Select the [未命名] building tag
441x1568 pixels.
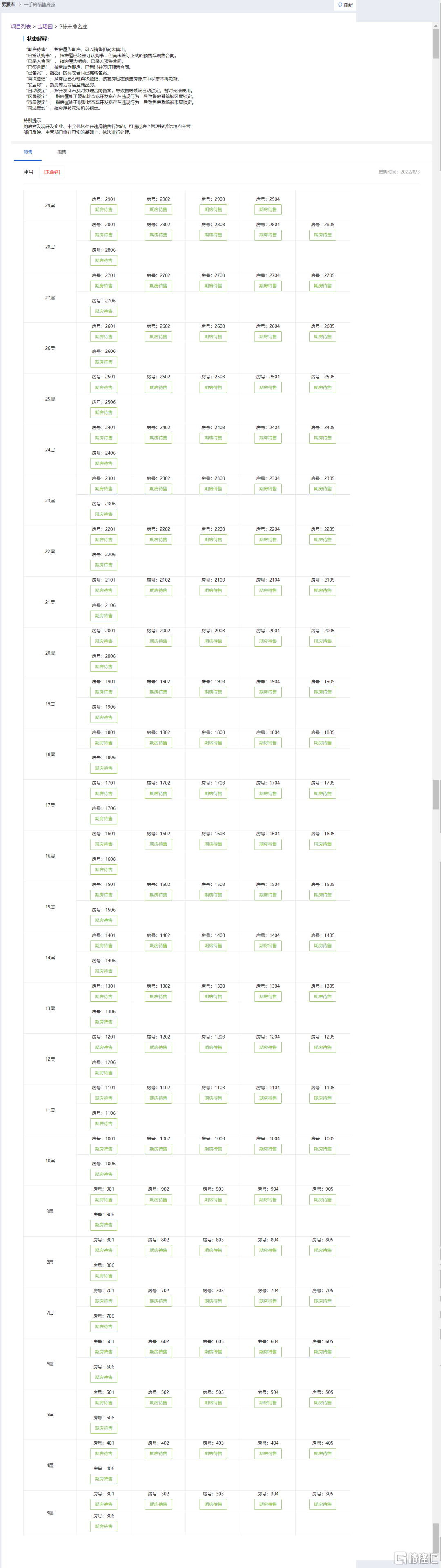[52, 172]
